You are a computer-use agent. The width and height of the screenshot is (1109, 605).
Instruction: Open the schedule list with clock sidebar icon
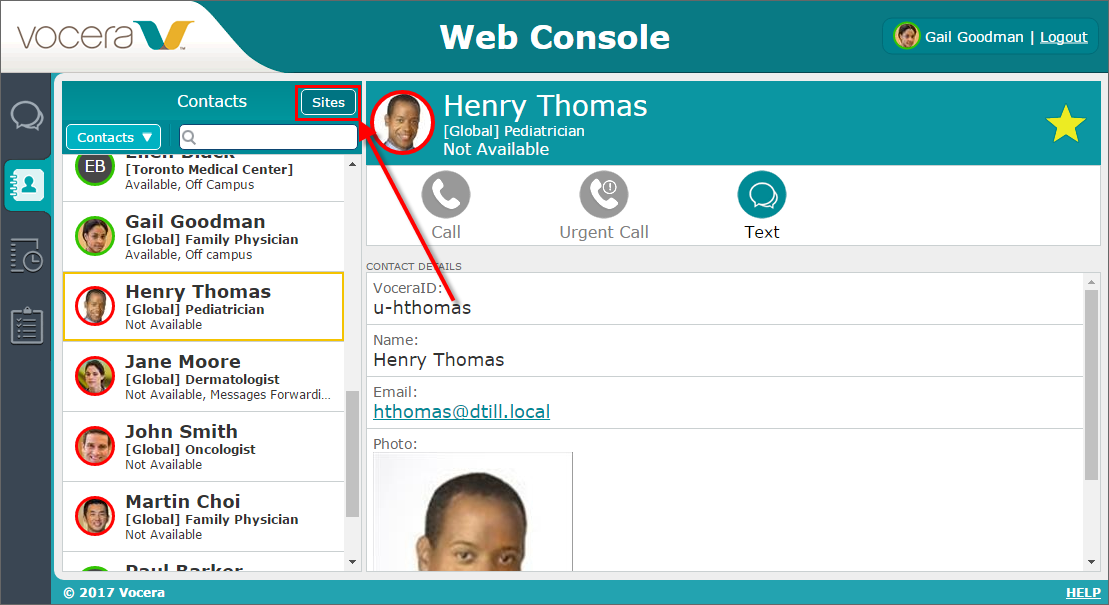click(x=27, y=255)
